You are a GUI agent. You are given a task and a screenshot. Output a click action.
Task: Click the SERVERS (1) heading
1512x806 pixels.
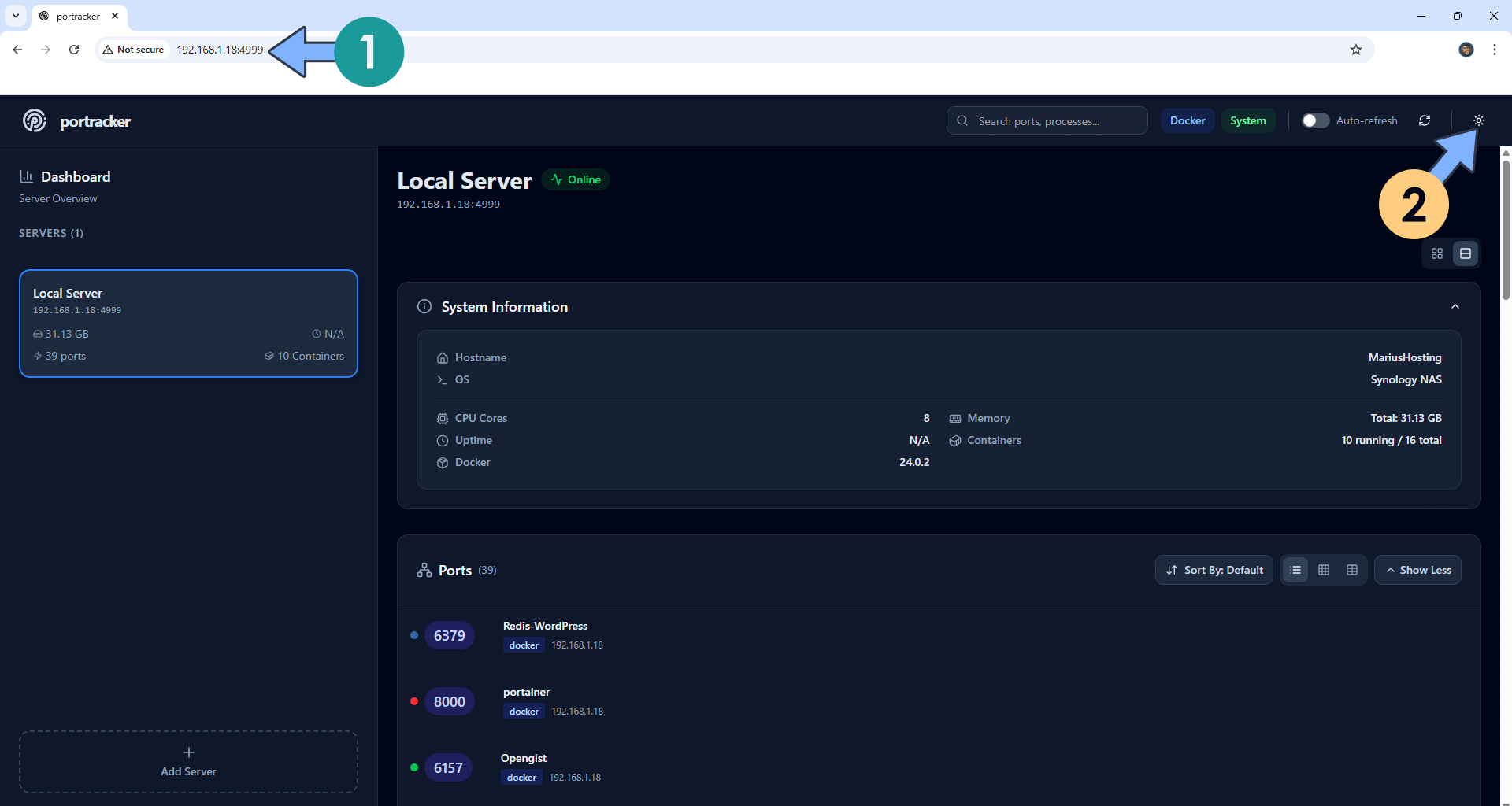coord(51,233)
